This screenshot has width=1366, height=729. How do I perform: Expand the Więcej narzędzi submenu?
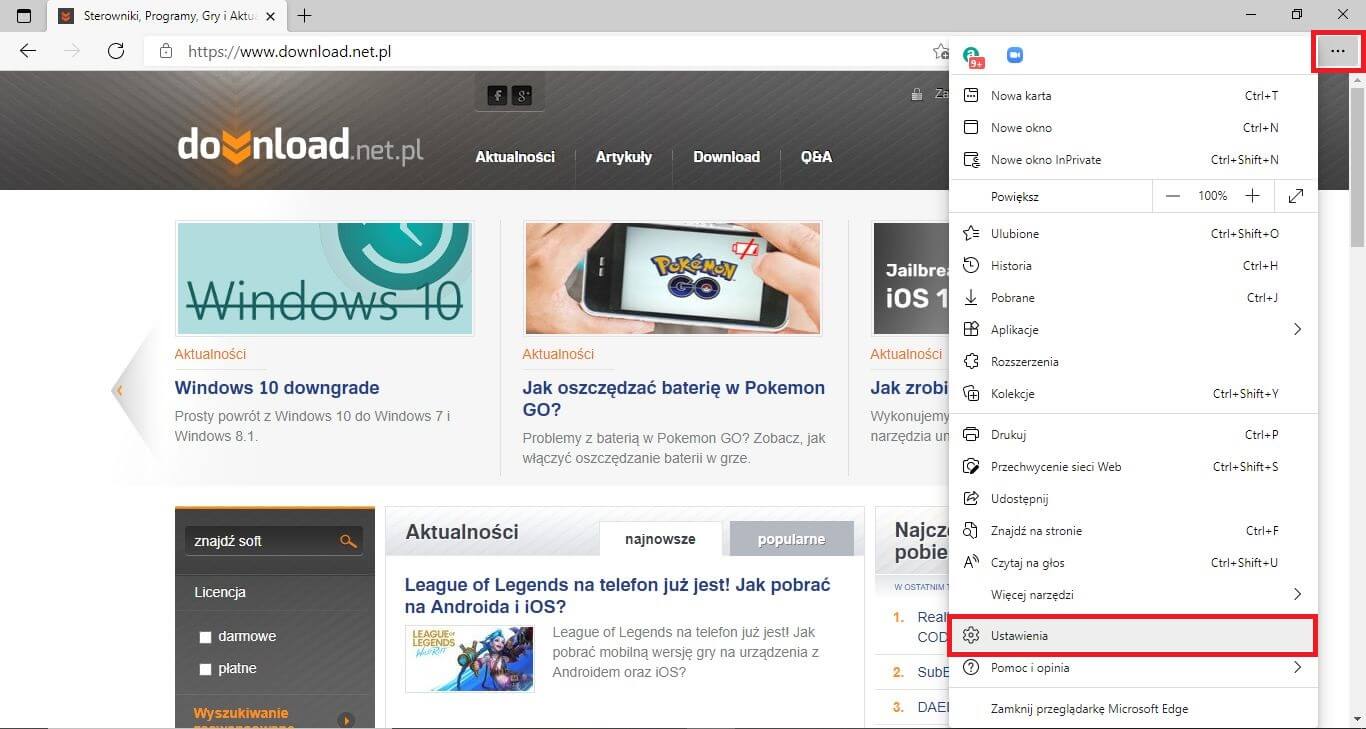(1133, 595)
